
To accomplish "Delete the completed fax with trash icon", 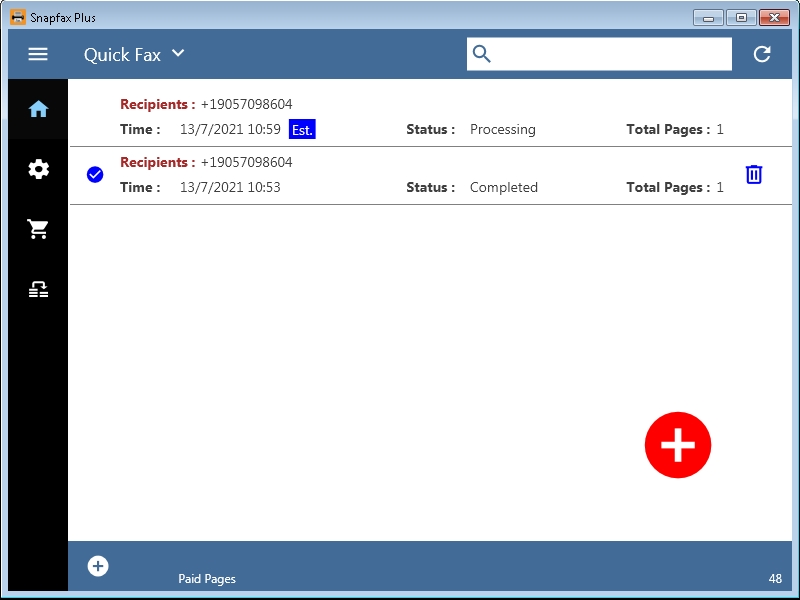I will tap(754, 175).
